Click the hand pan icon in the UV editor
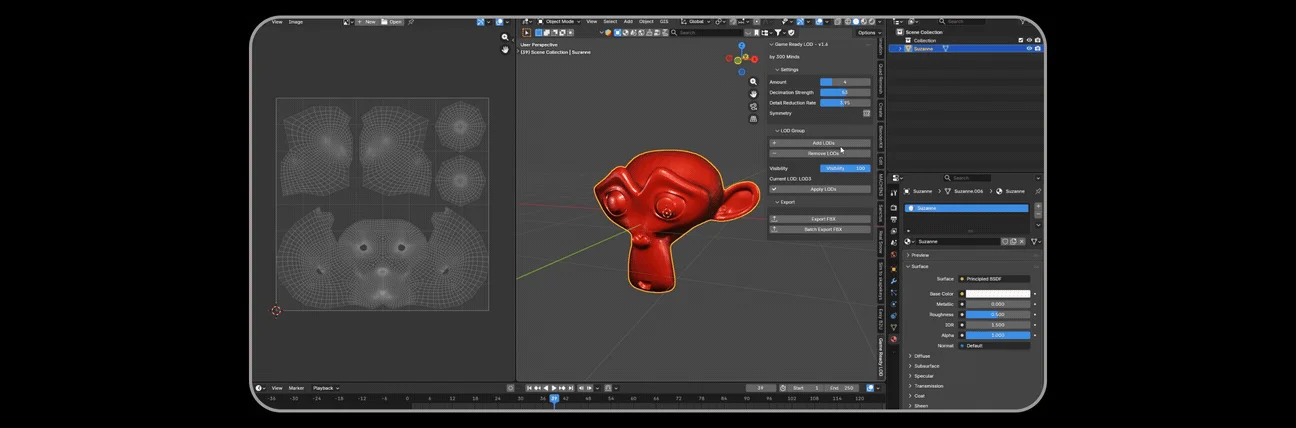Image resolution: width=1296 pixels, height=428 pixels. coord(505,49)
